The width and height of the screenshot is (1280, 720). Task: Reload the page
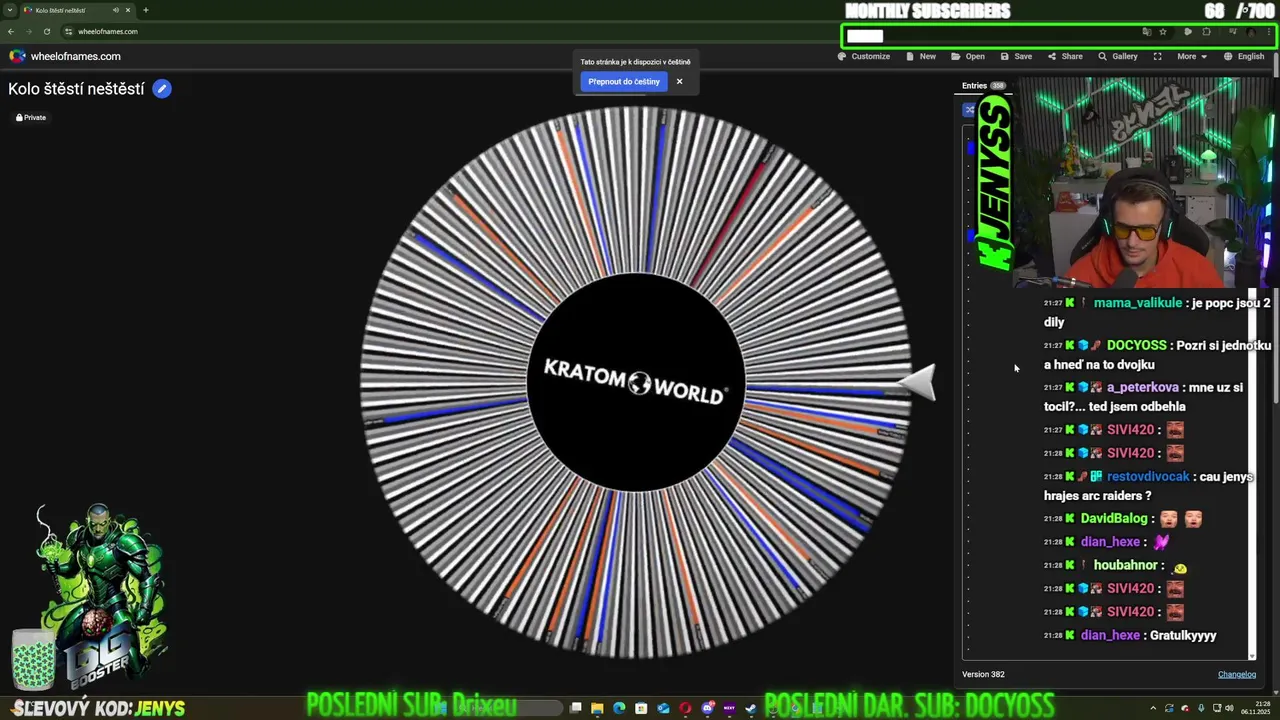(x=46, y=31)
